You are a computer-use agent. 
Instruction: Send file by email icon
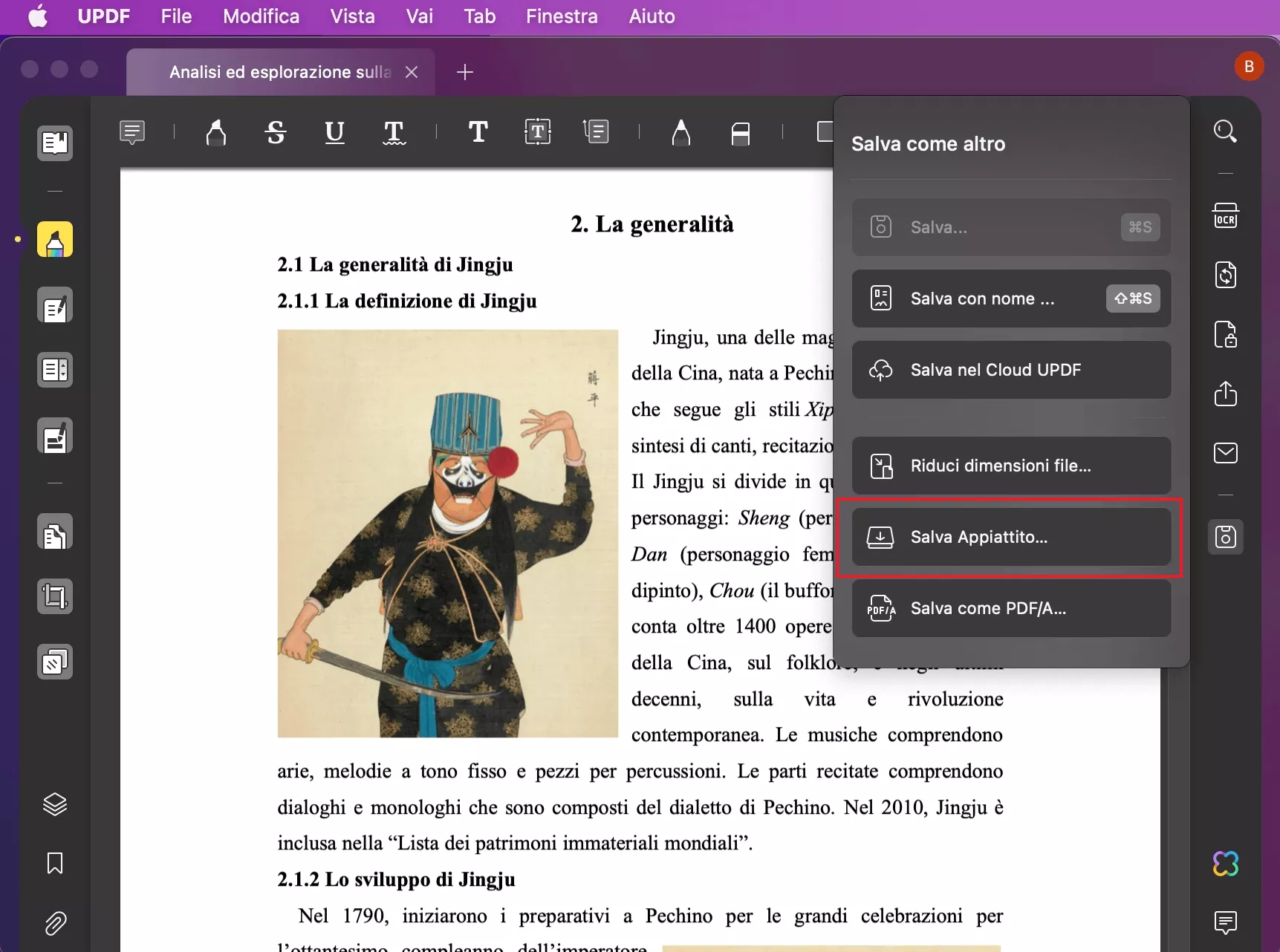(1226, 453)
